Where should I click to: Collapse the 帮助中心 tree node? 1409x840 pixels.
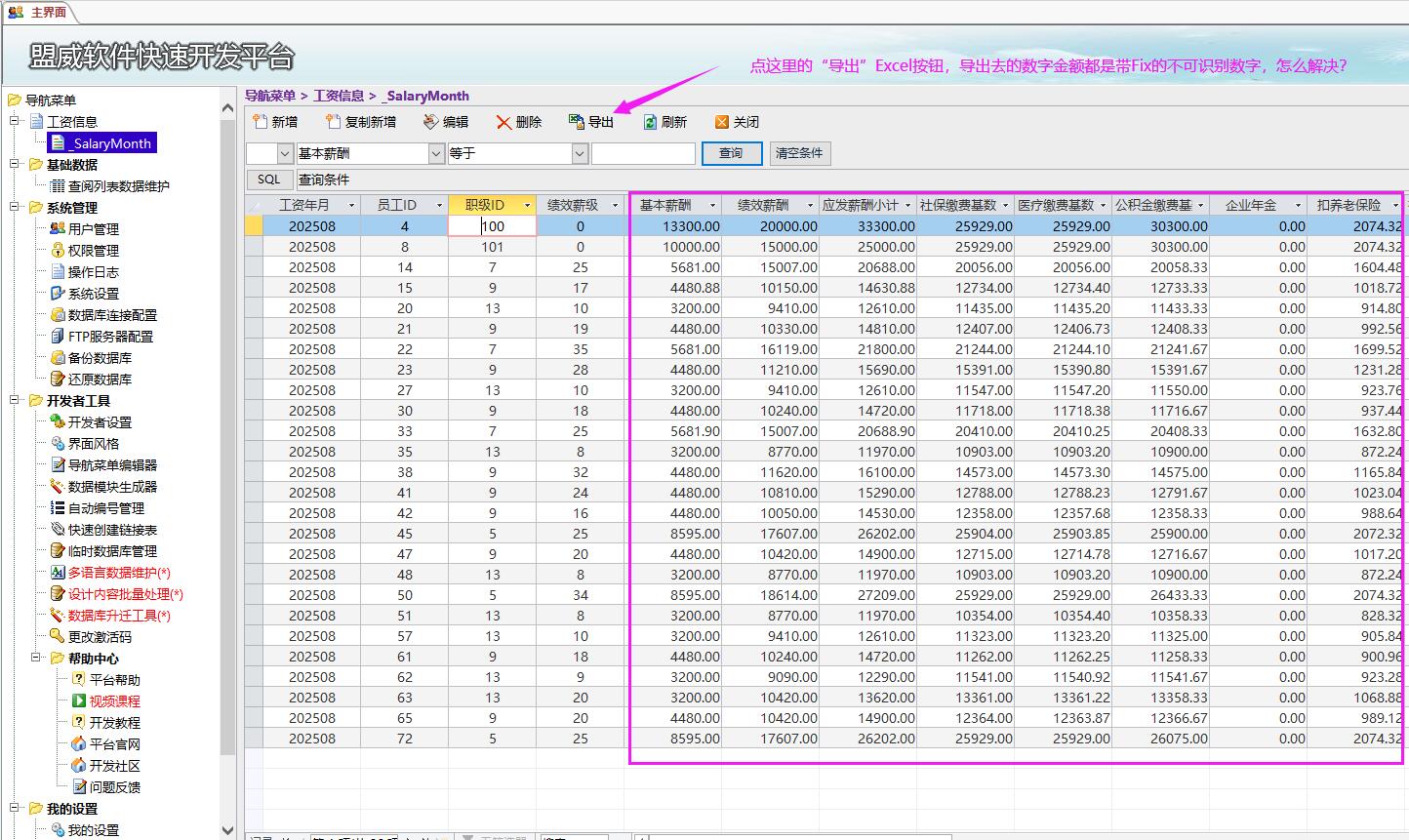36,658
